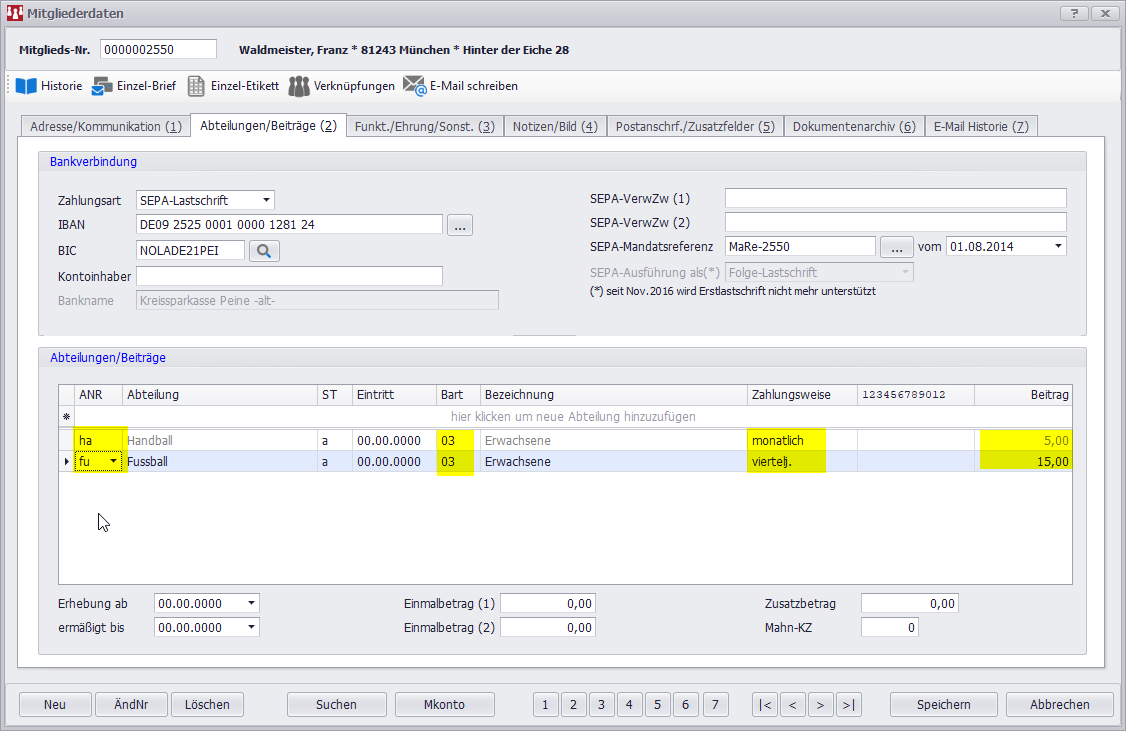Click ellipsis button beside SEPA-Mandatsreferenz
This screenshot has width=1126, height=731.
tap(896, 246)
